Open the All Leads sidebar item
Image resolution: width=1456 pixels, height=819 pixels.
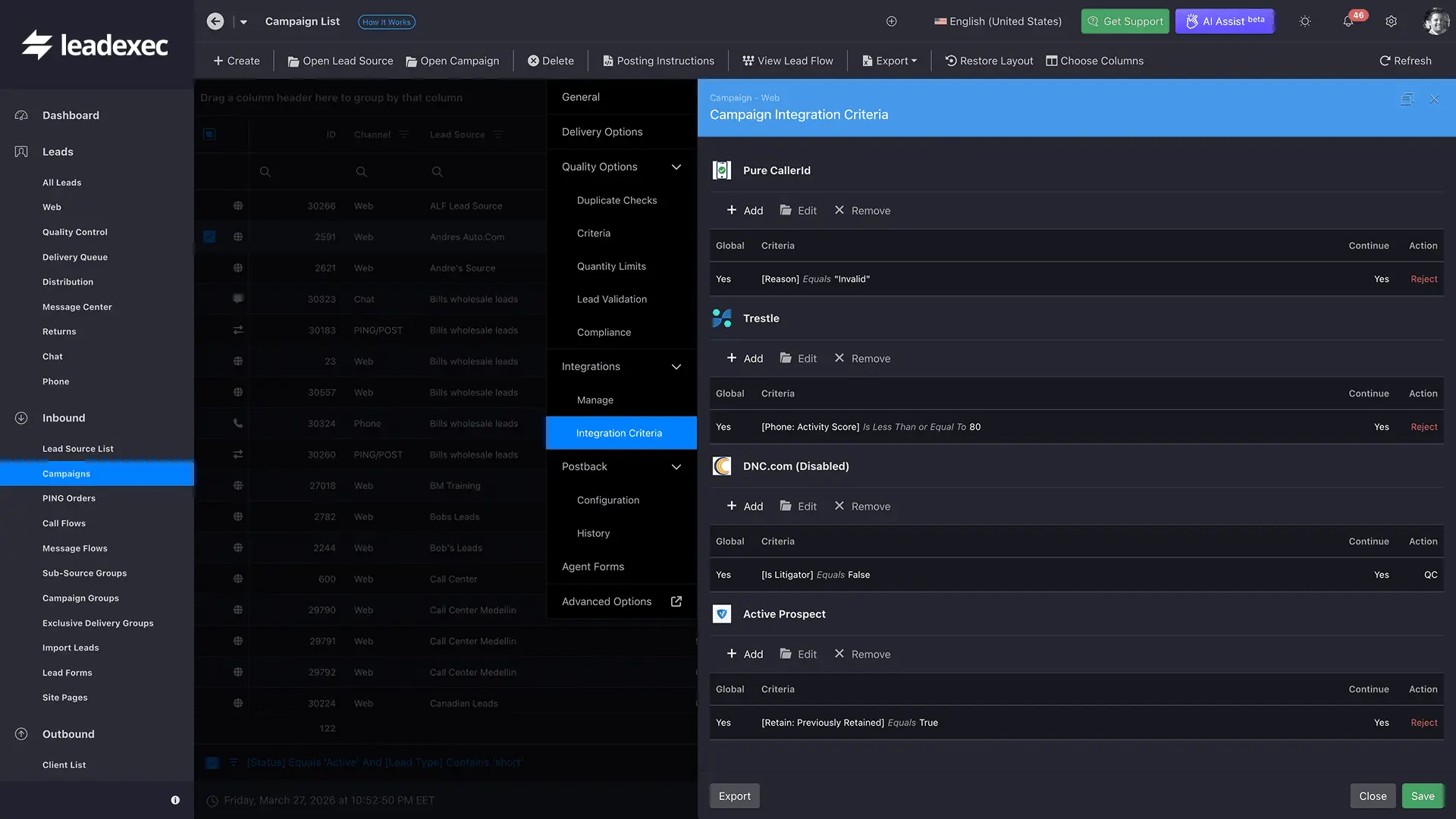point(61,183)
